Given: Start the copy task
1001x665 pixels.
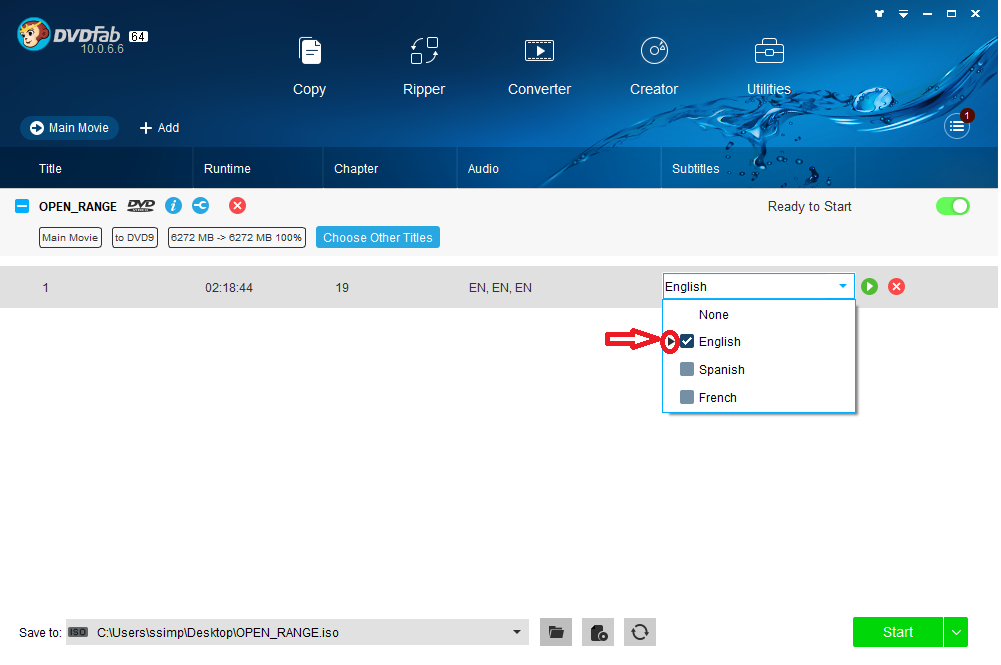Looking at the screenshot, I should point(898,632).
